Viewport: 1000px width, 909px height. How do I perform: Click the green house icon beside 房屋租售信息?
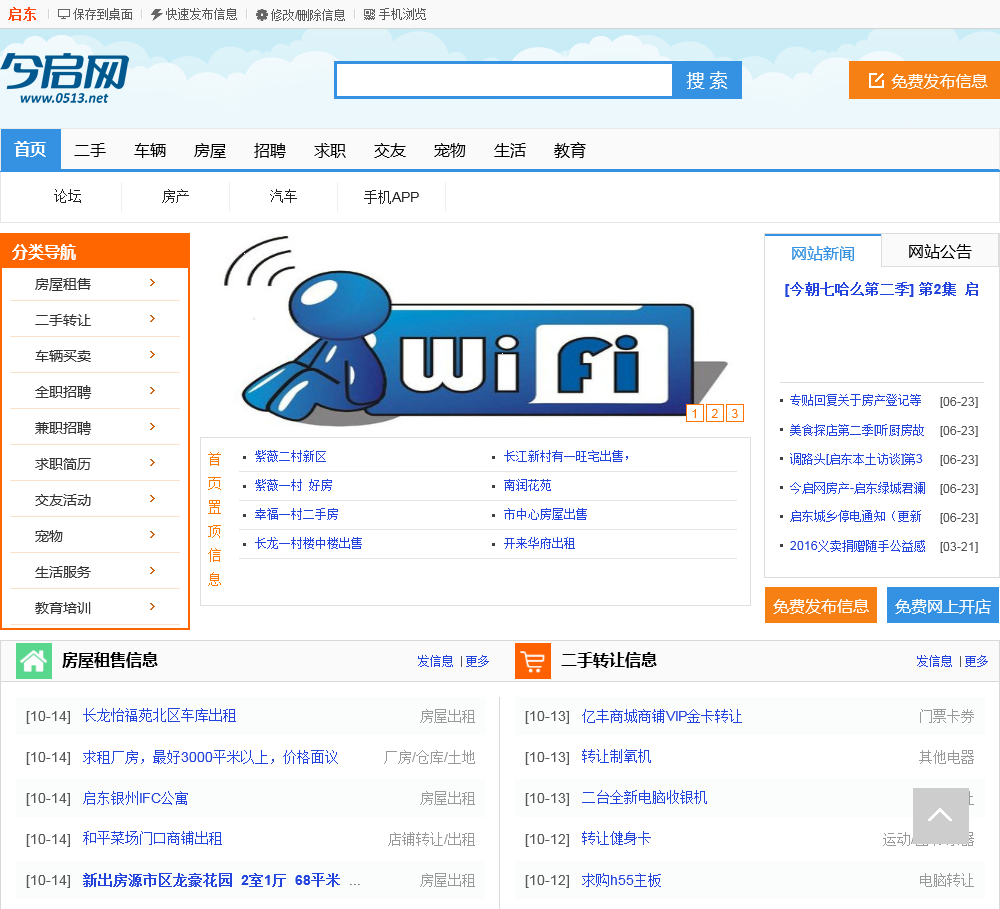[33, 661]
